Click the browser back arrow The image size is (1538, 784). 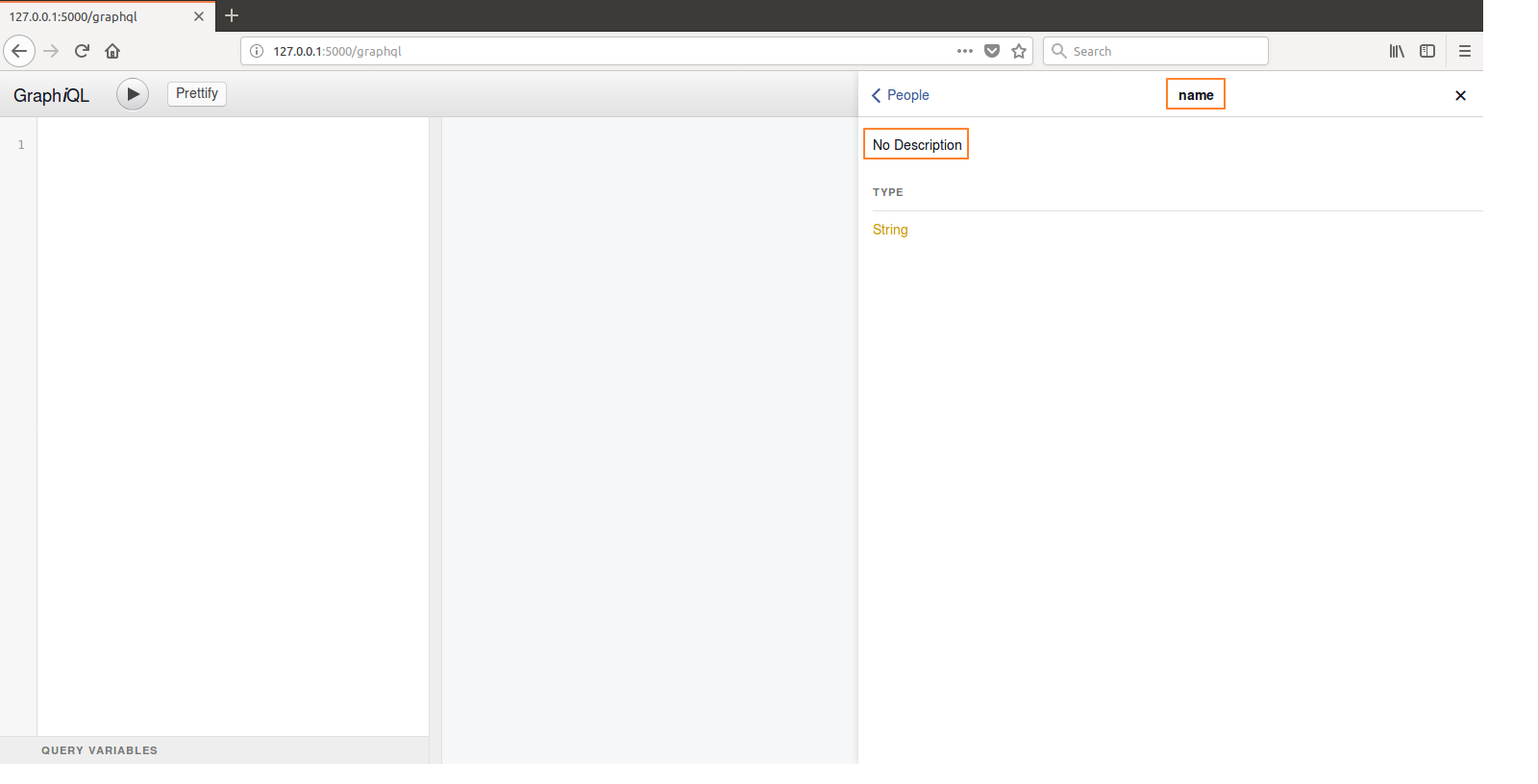tap(19, 51)
